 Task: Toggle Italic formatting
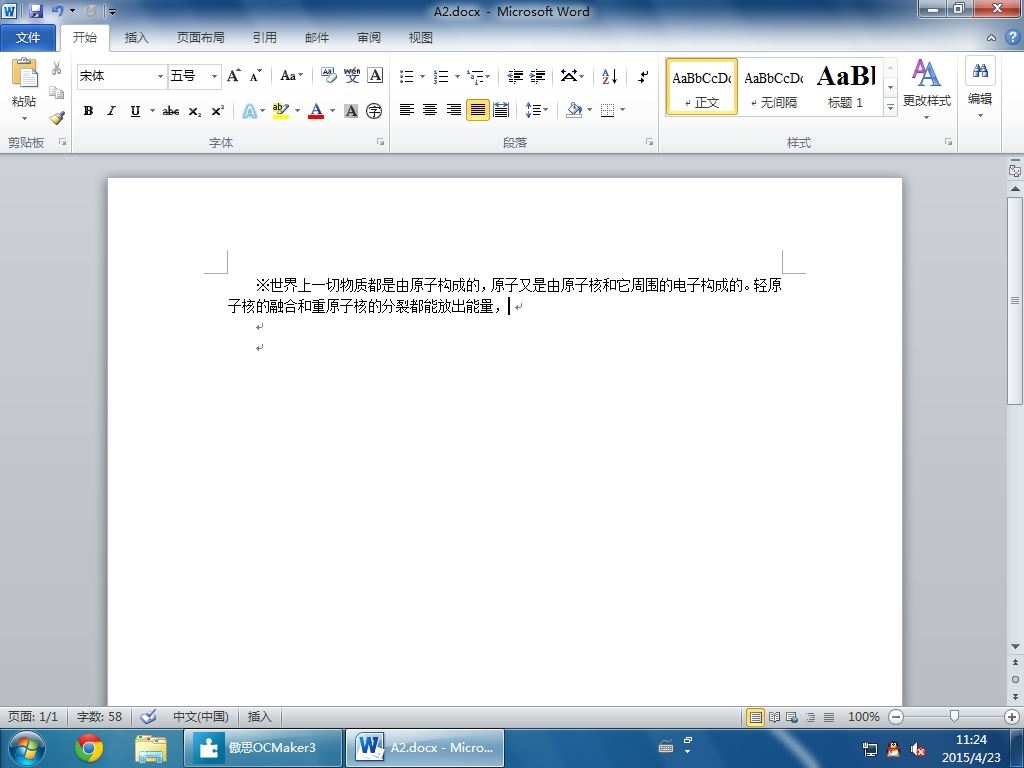pyautogui.click(x=112, y=111)
